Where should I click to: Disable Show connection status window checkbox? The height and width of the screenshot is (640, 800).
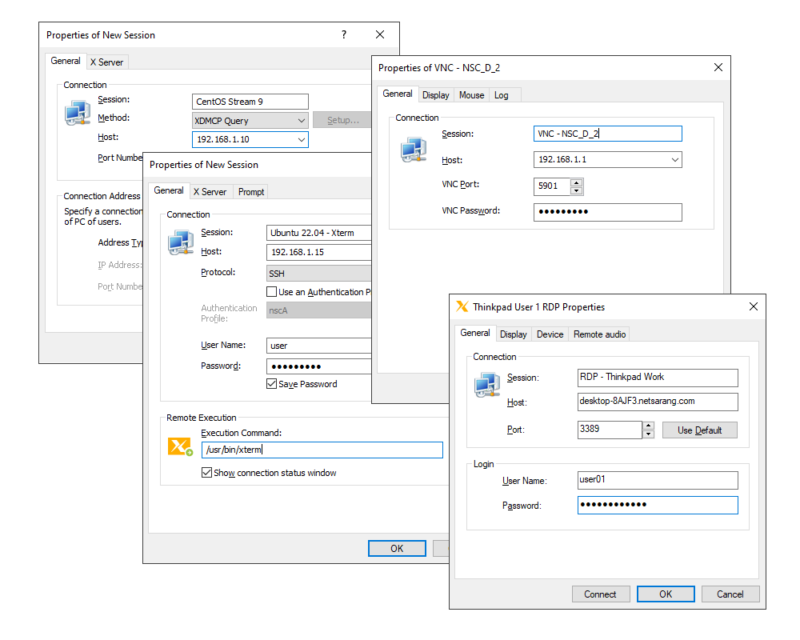[x=207, y=473]
